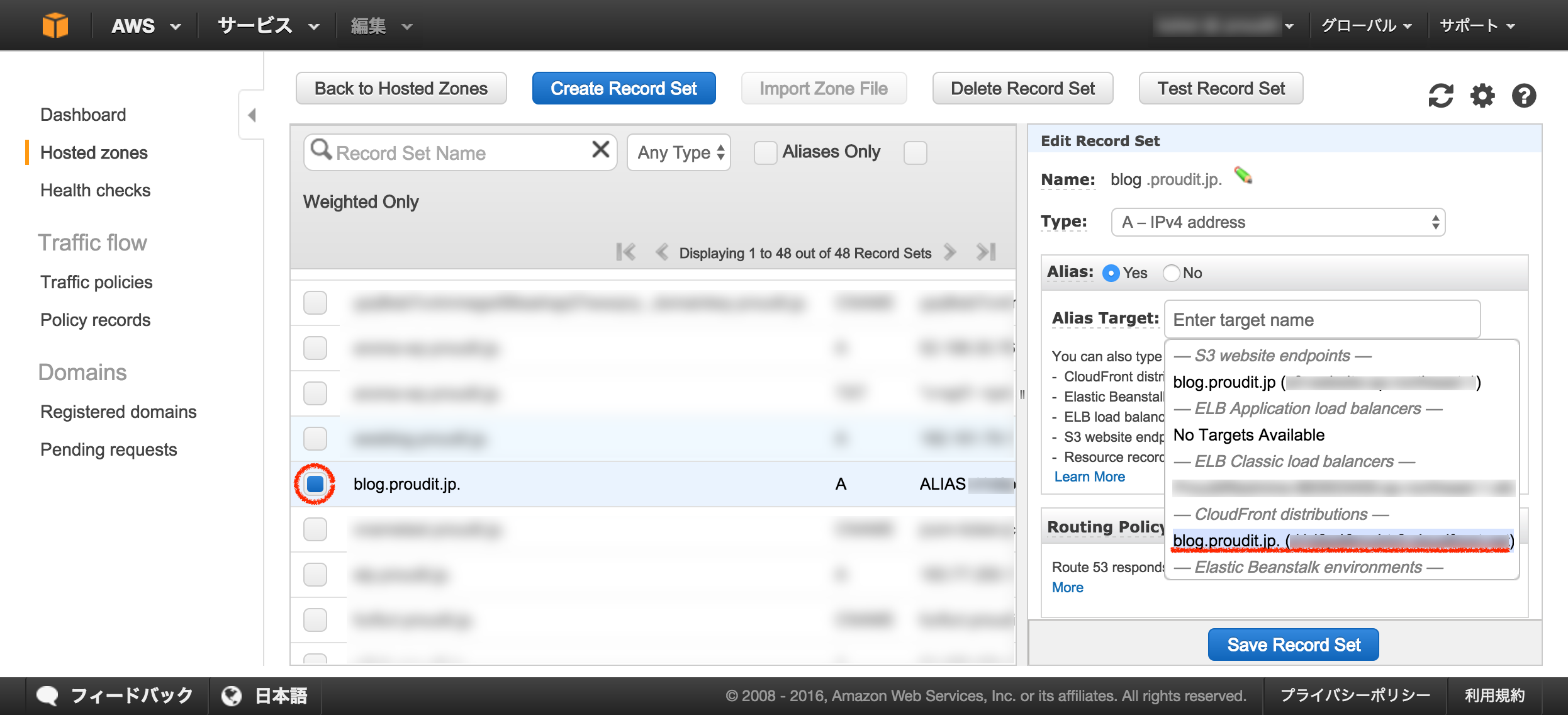The height and width of the screenshot is (715, 1568).
Task: Uncheck the blog.proudit.jp. record checkbox
Action: (x=315, y=484)
